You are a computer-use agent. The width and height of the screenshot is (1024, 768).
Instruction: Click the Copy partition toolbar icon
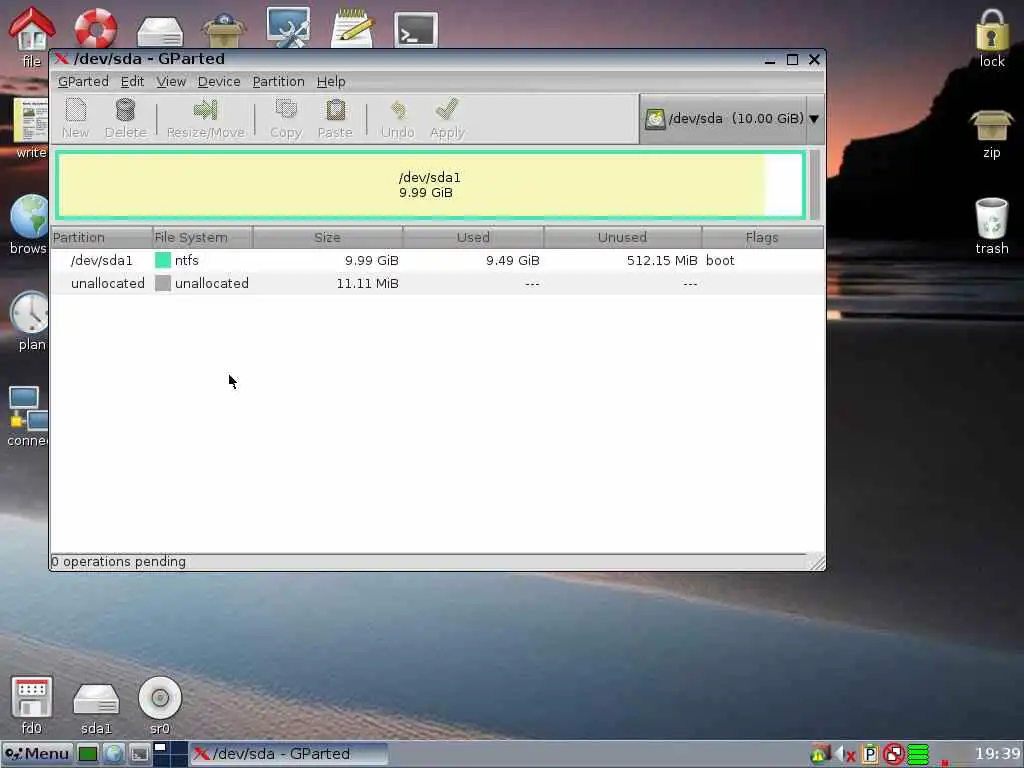(286, 118)
